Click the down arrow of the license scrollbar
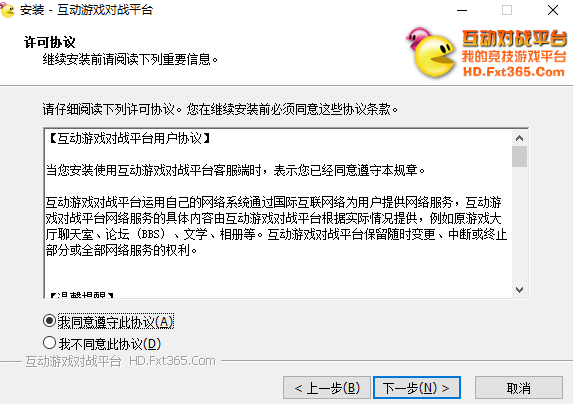The height and width of the screenshot is (404, 573). point(519,290)
